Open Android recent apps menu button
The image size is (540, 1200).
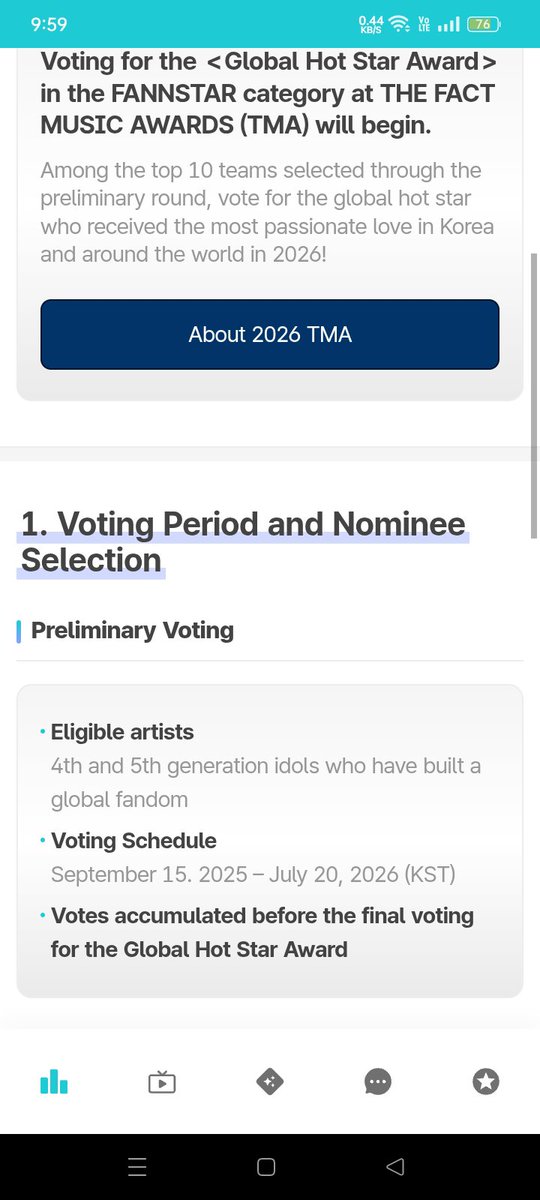[x=138, y=1166]
